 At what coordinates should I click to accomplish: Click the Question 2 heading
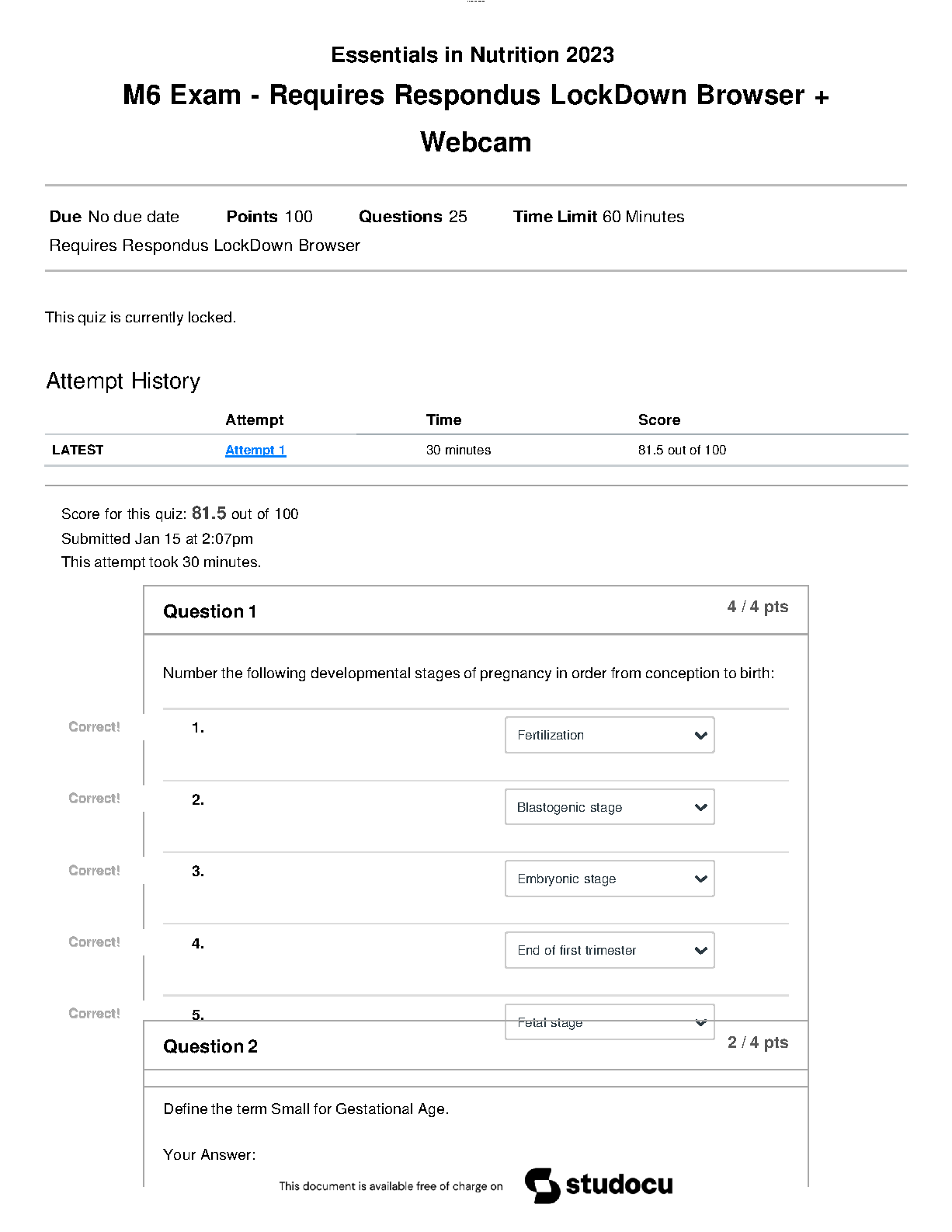coord(210,1046)
